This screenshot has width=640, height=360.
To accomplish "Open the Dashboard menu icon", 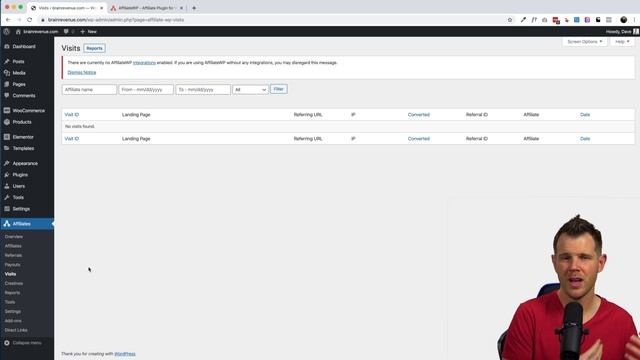I will pyautogui.click(x=7, y=47).
